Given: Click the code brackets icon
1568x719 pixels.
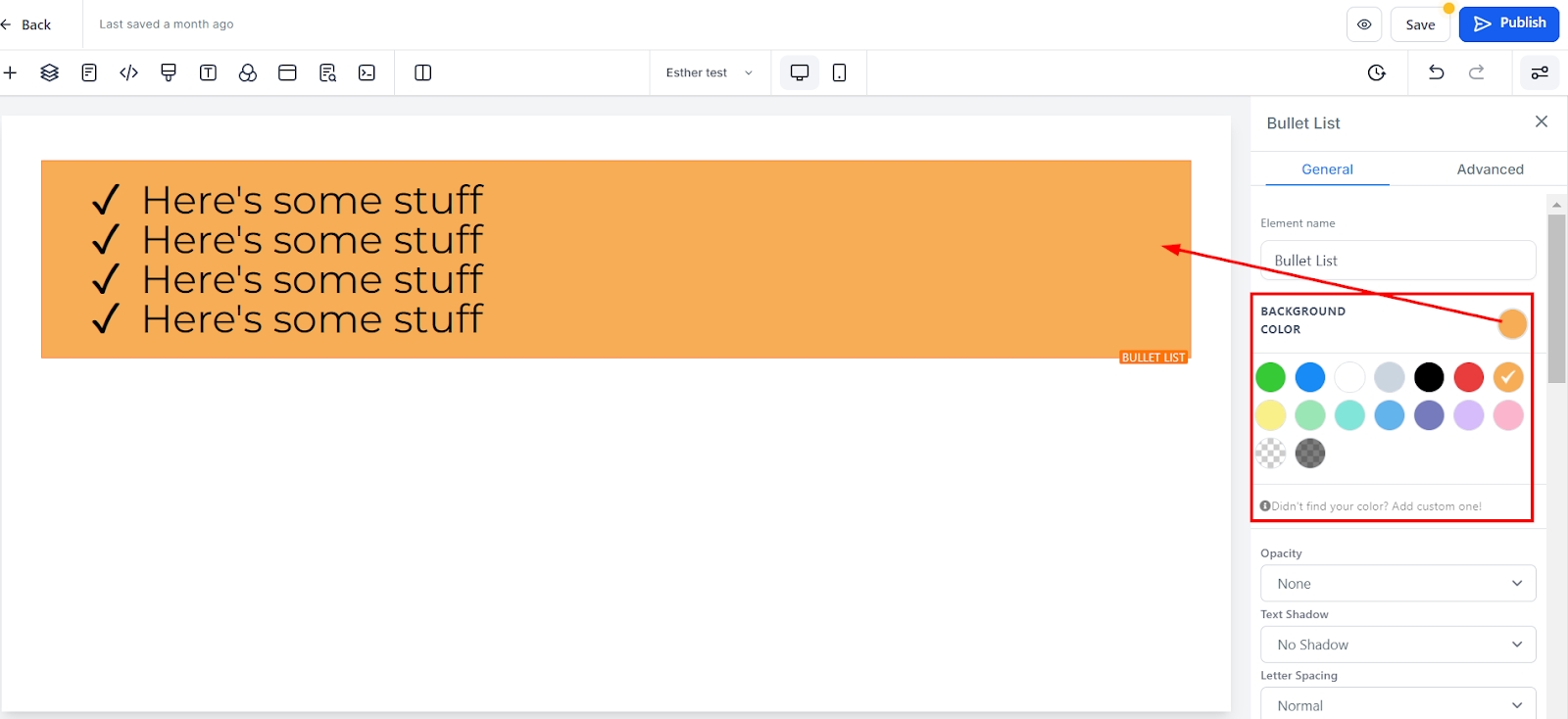Looking at the screenshot, I should click(128, 72).
